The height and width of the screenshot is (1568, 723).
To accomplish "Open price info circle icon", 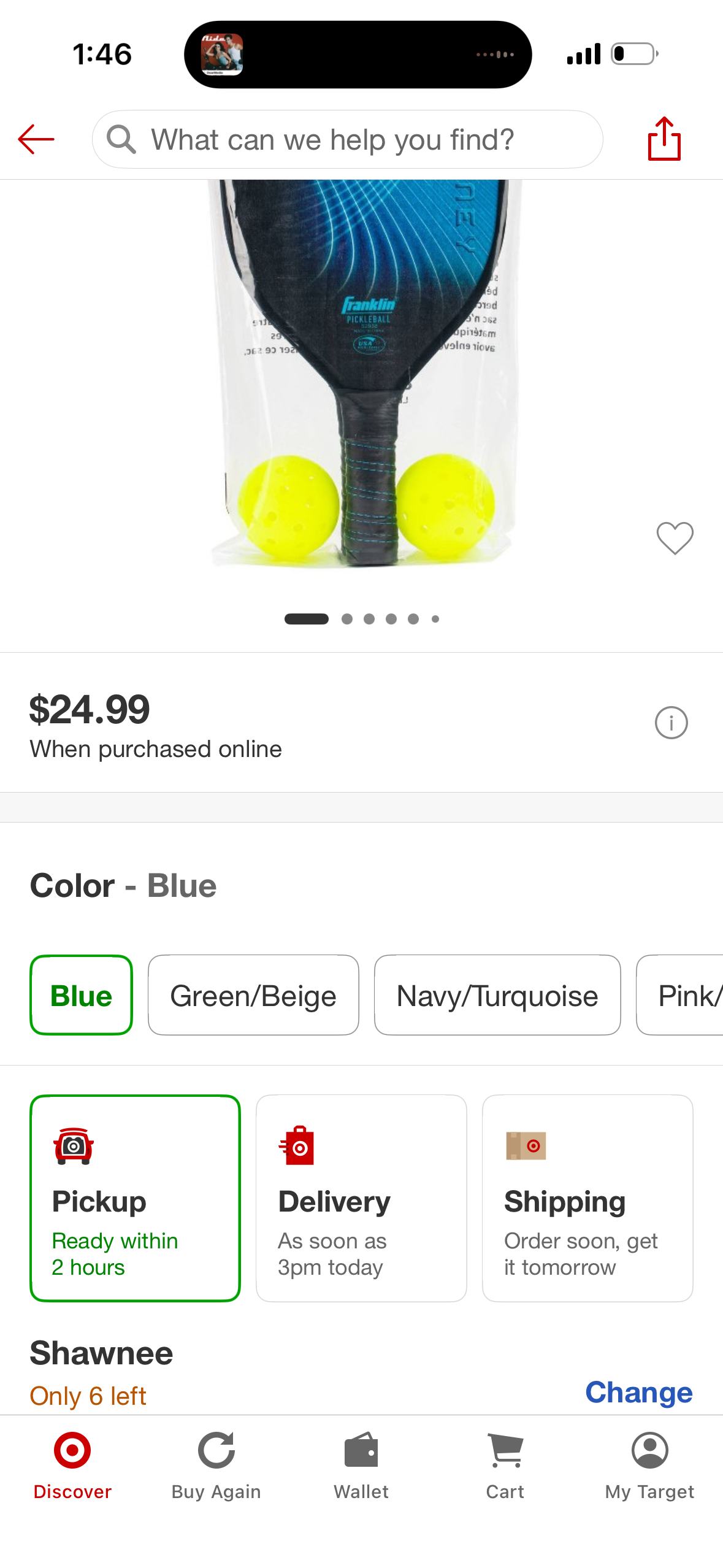I will [x=671, y=723].
